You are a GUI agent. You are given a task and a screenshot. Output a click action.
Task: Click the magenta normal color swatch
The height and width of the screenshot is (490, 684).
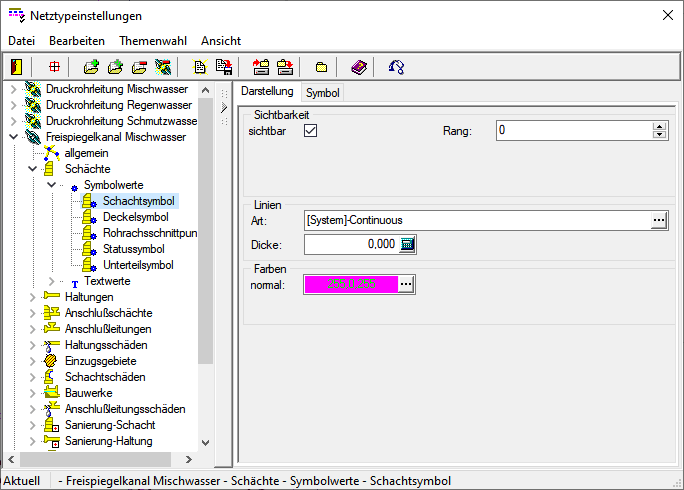350,284
